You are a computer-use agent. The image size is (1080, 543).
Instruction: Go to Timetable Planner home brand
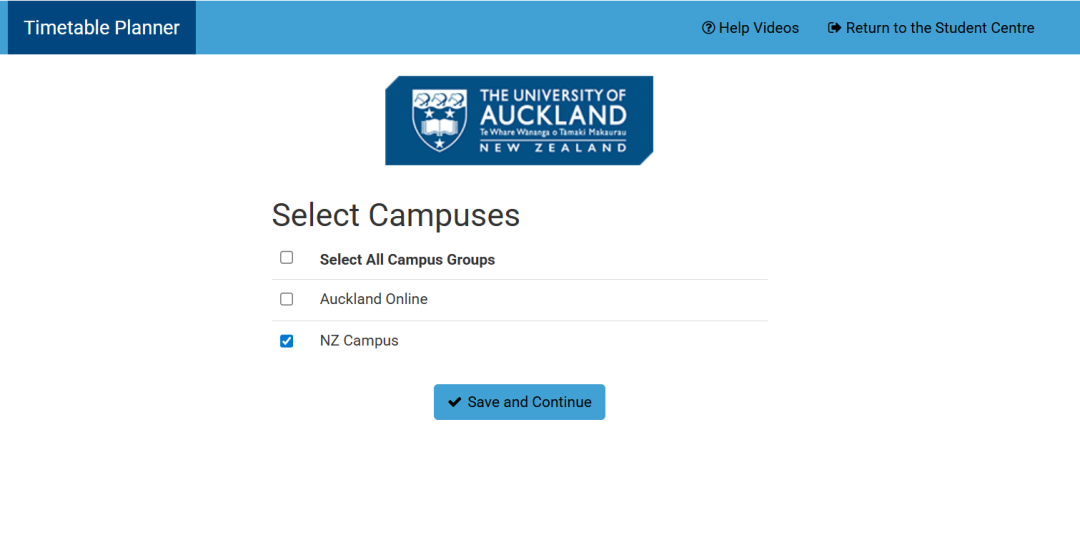coord(102,28)
